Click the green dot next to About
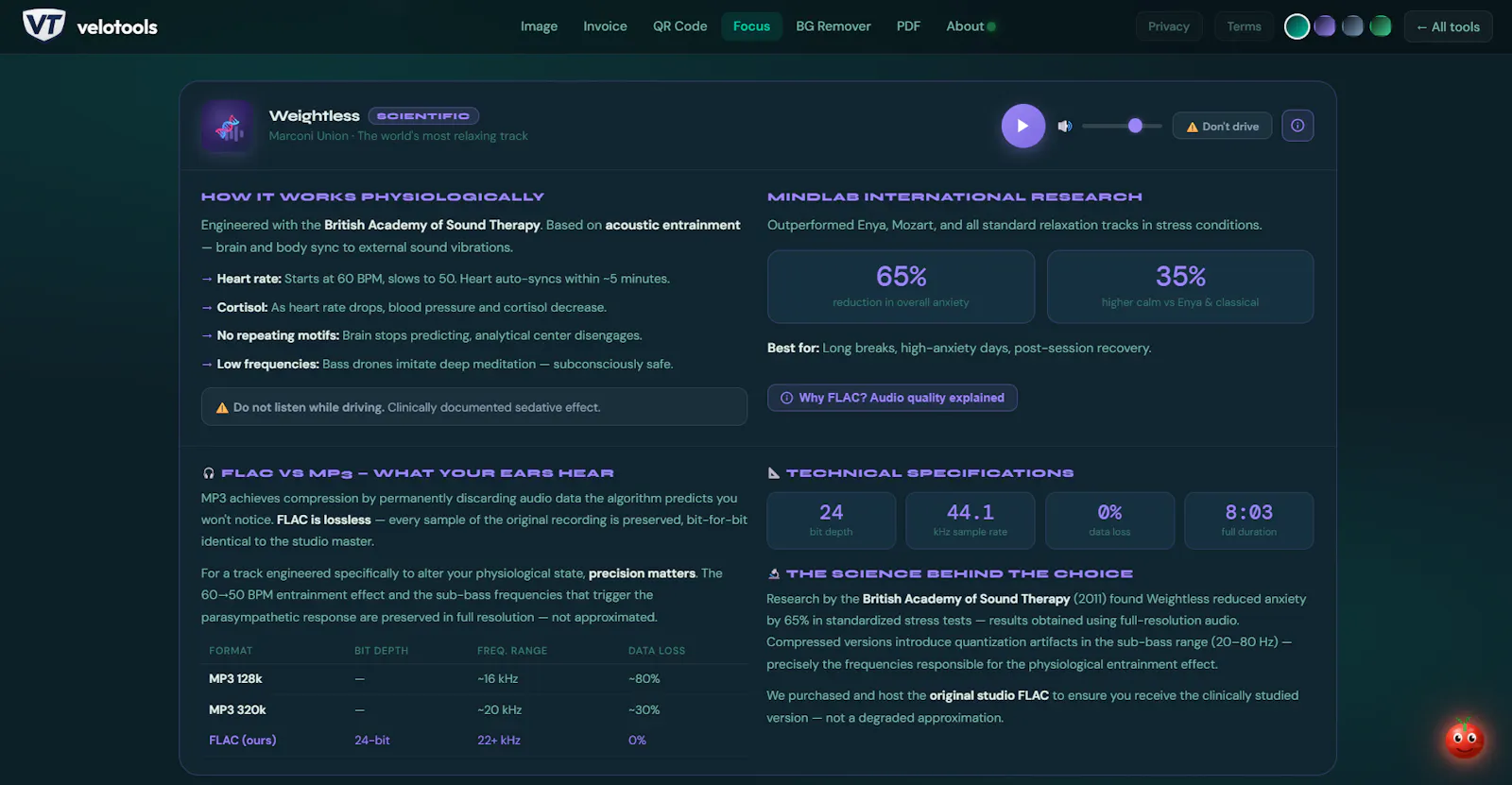This screenshot has height=785, width=1512. pos(991,26)
